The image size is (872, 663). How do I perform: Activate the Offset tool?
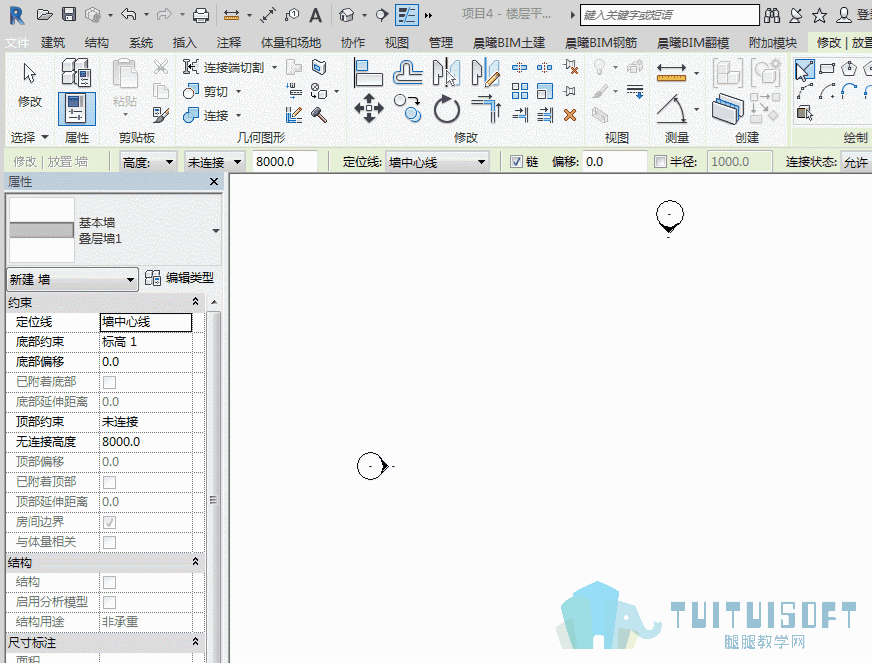408,72
